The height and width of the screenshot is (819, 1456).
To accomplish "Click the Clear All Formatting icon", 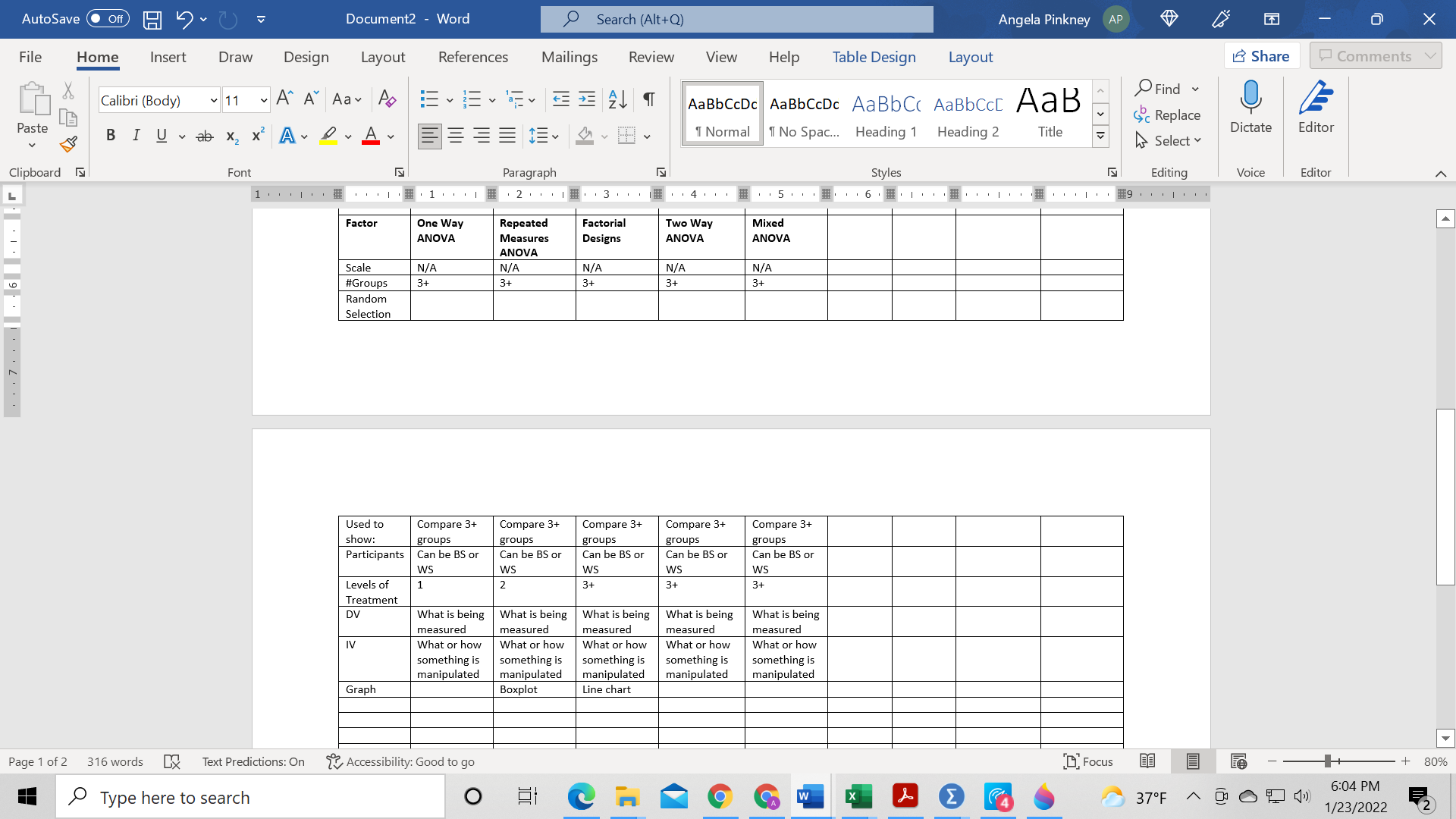I will [x=387, y=99].
